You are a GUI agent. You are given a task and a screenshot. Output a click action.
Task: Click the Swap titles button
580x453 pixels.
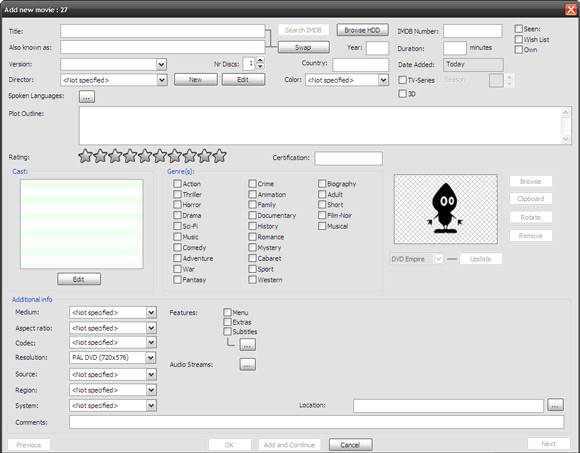tap(303, 47)
